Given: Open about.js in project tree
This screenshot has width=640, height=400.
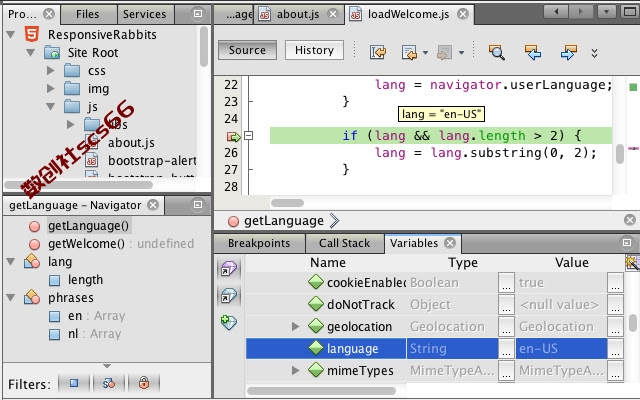Looking at the screenshot, I should point(131,143).
